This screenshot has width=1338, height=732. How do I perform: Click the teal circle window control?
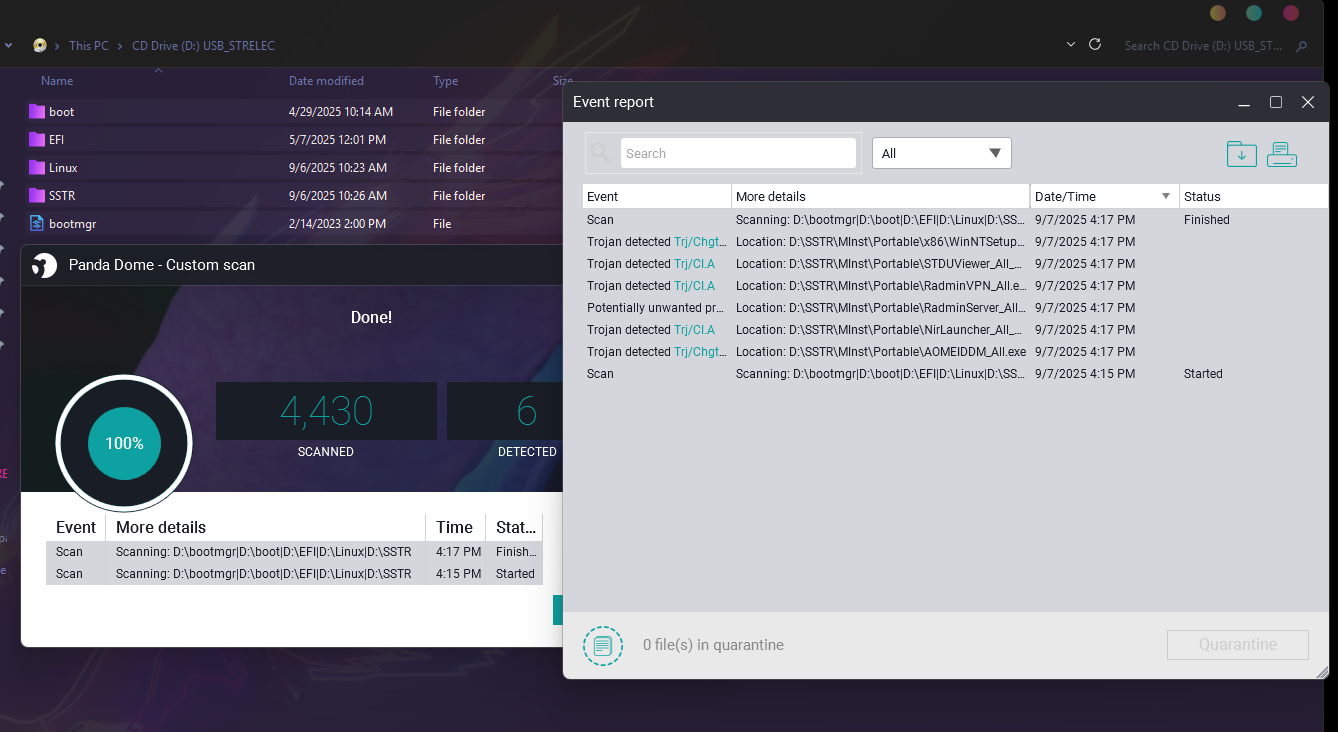(x=1254, y=13)
